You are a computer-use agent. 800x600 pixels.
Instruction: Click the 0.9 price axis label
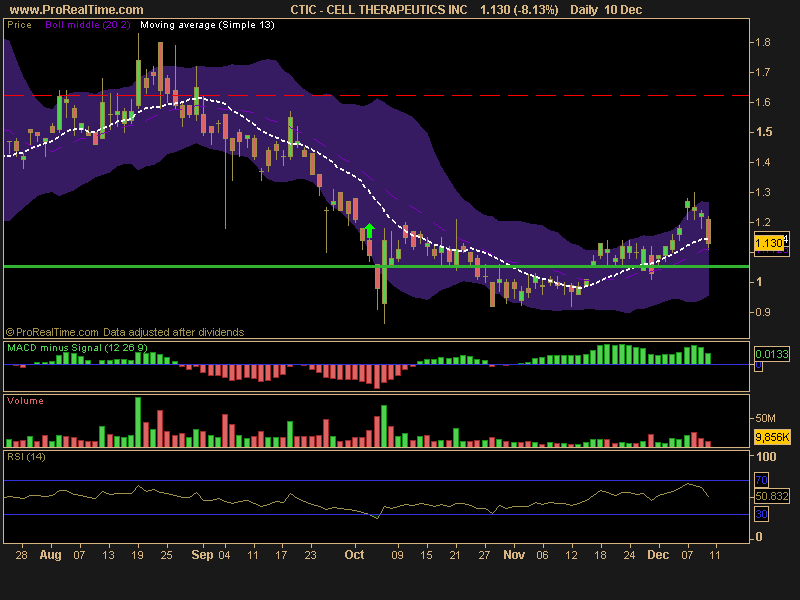pyautogui.click(x=763, y=312)
